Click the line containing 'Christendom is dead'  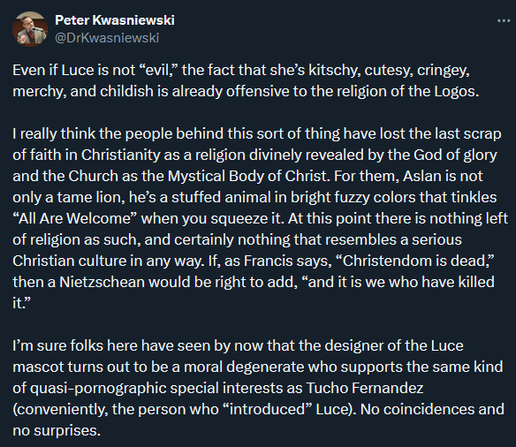(253, 261)
